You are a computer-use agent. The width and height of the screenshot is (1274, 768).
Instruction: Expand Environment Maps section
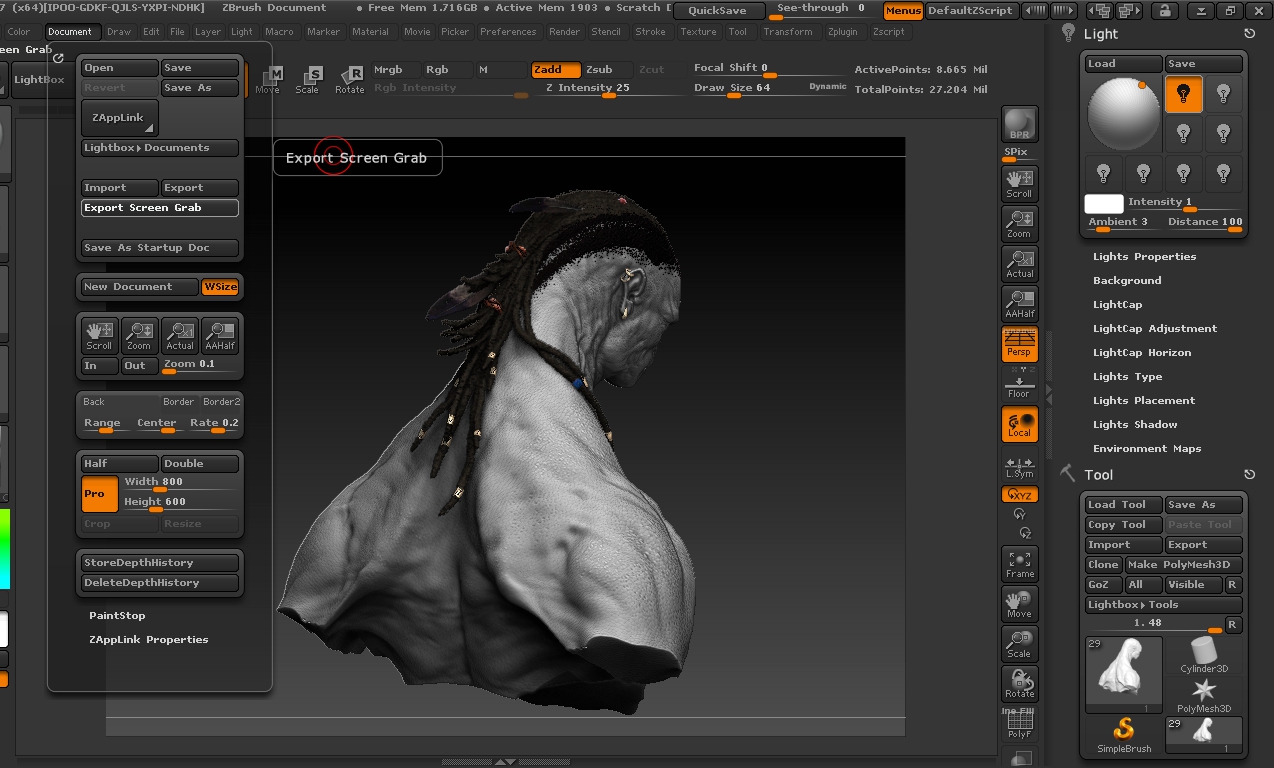[1147, 449]
